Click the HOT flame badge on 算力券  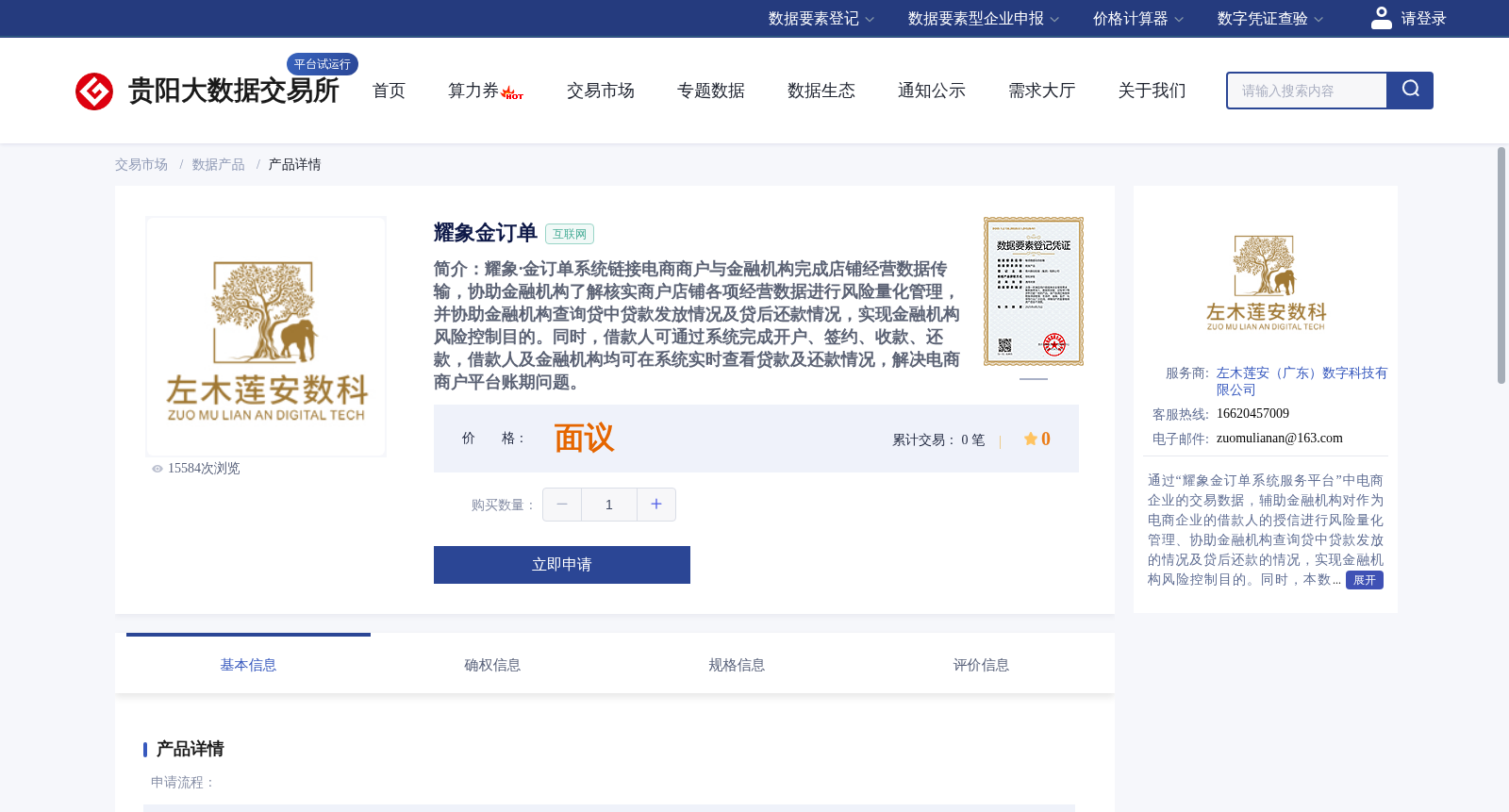click(512, 93)
